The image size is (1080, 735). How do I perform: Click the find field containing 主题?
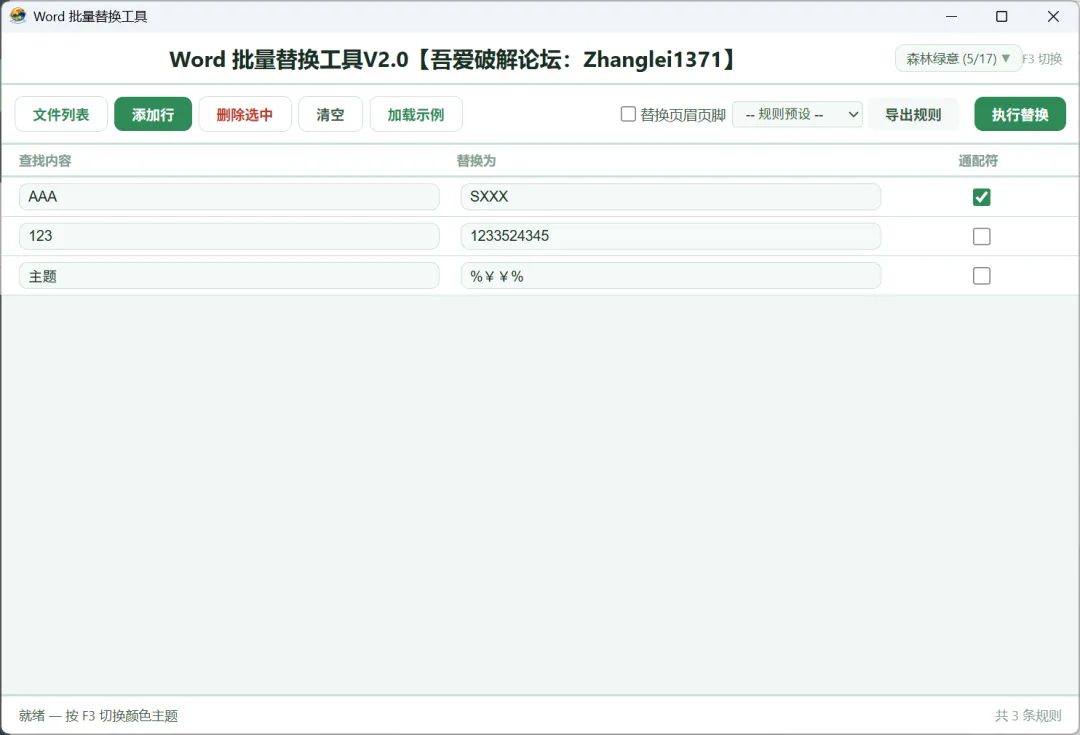tap(229, 276)
